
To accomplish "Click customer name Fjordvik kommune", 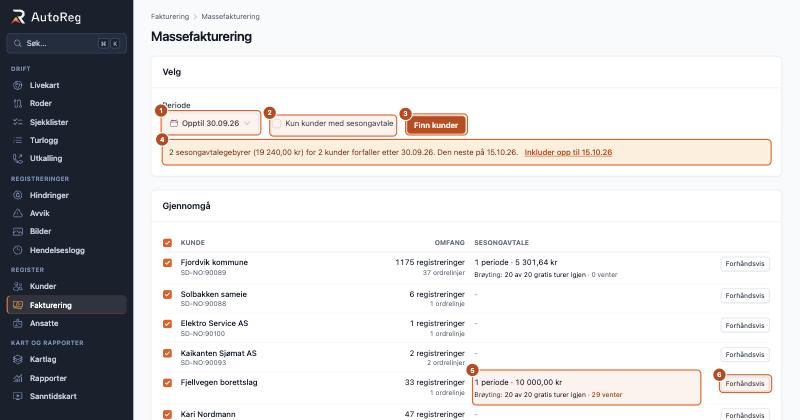I will (x=214, y=262).
